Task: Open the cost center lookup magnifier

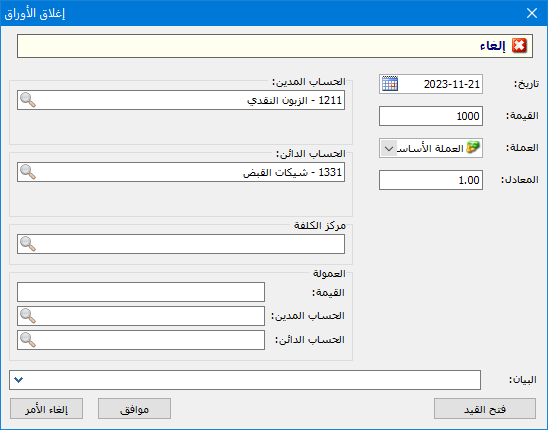Action: click(28, 244)
